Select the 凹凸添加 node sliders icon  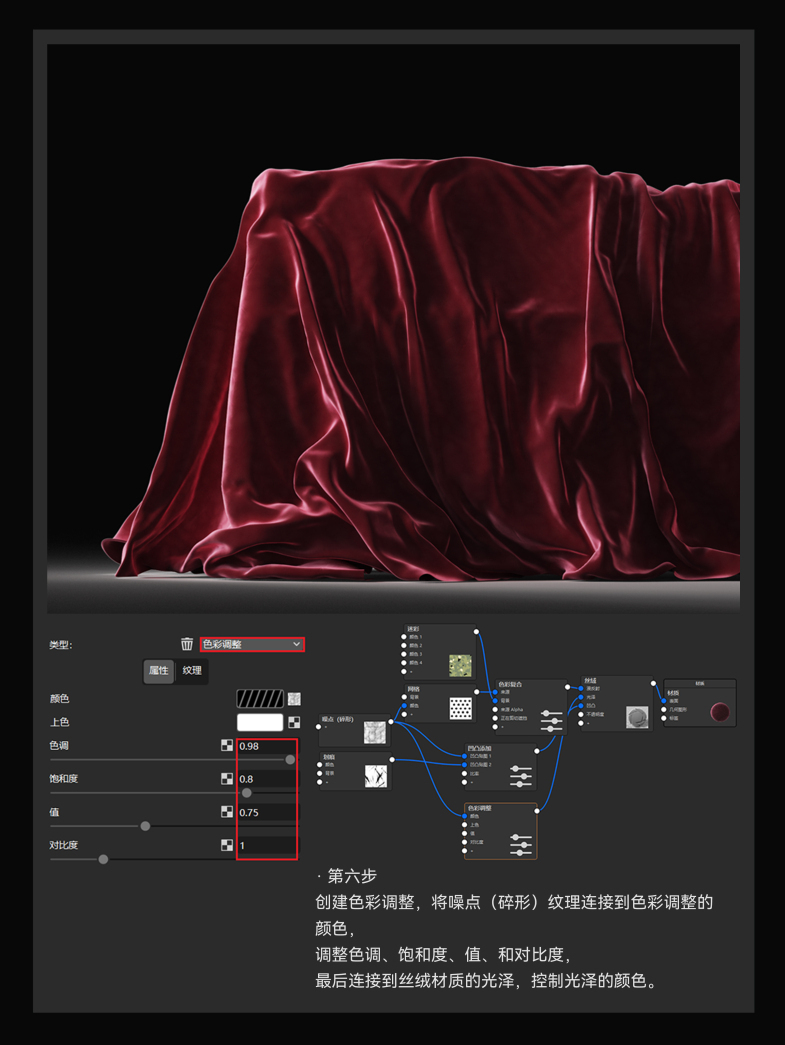click(520, 775)
